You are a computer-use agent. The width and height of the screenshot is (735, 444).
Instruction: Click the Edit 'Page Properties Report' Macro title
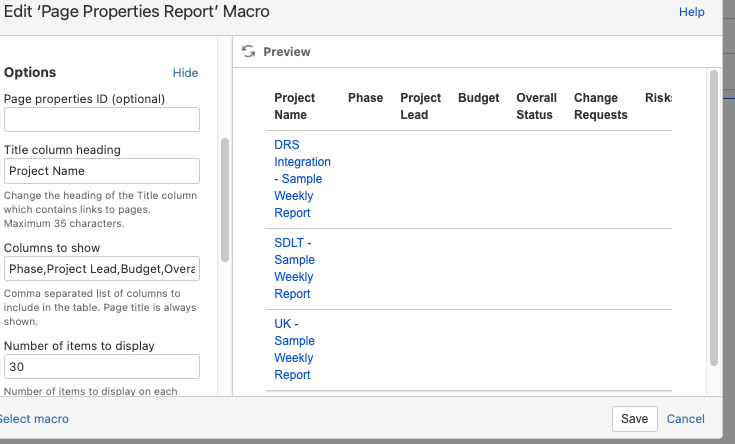136,11
